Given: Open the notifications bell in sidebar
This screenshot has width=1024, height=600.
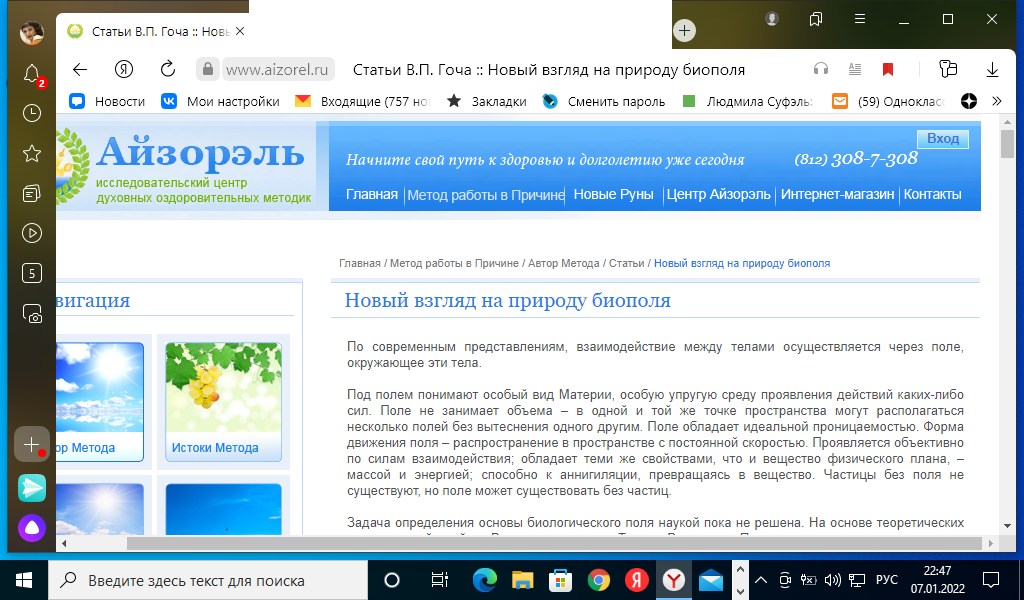Looking at the screenshot, I should (x=32, y=73).
